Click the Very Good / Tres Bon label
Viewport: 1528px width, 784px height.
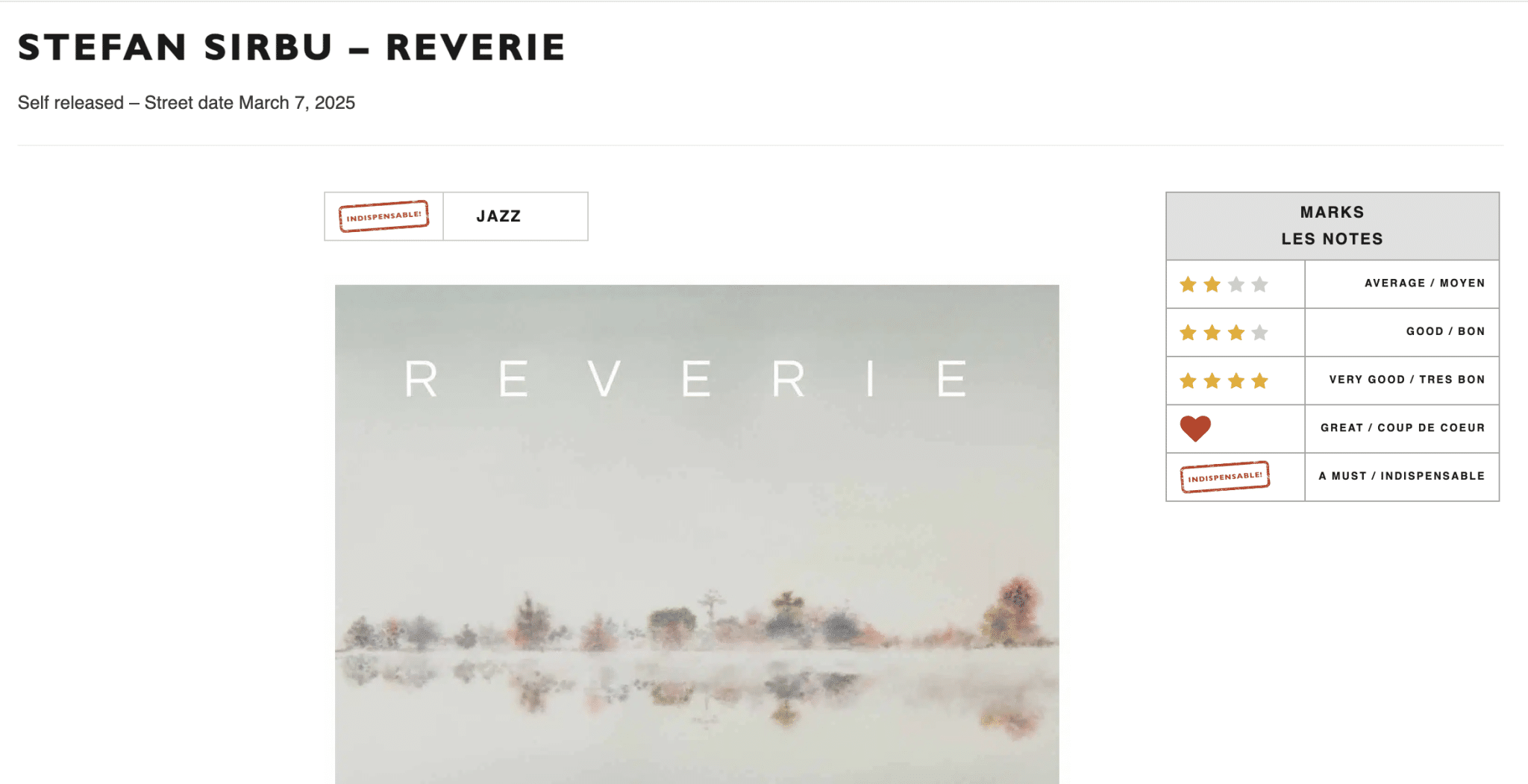[x=1406, y=380]
